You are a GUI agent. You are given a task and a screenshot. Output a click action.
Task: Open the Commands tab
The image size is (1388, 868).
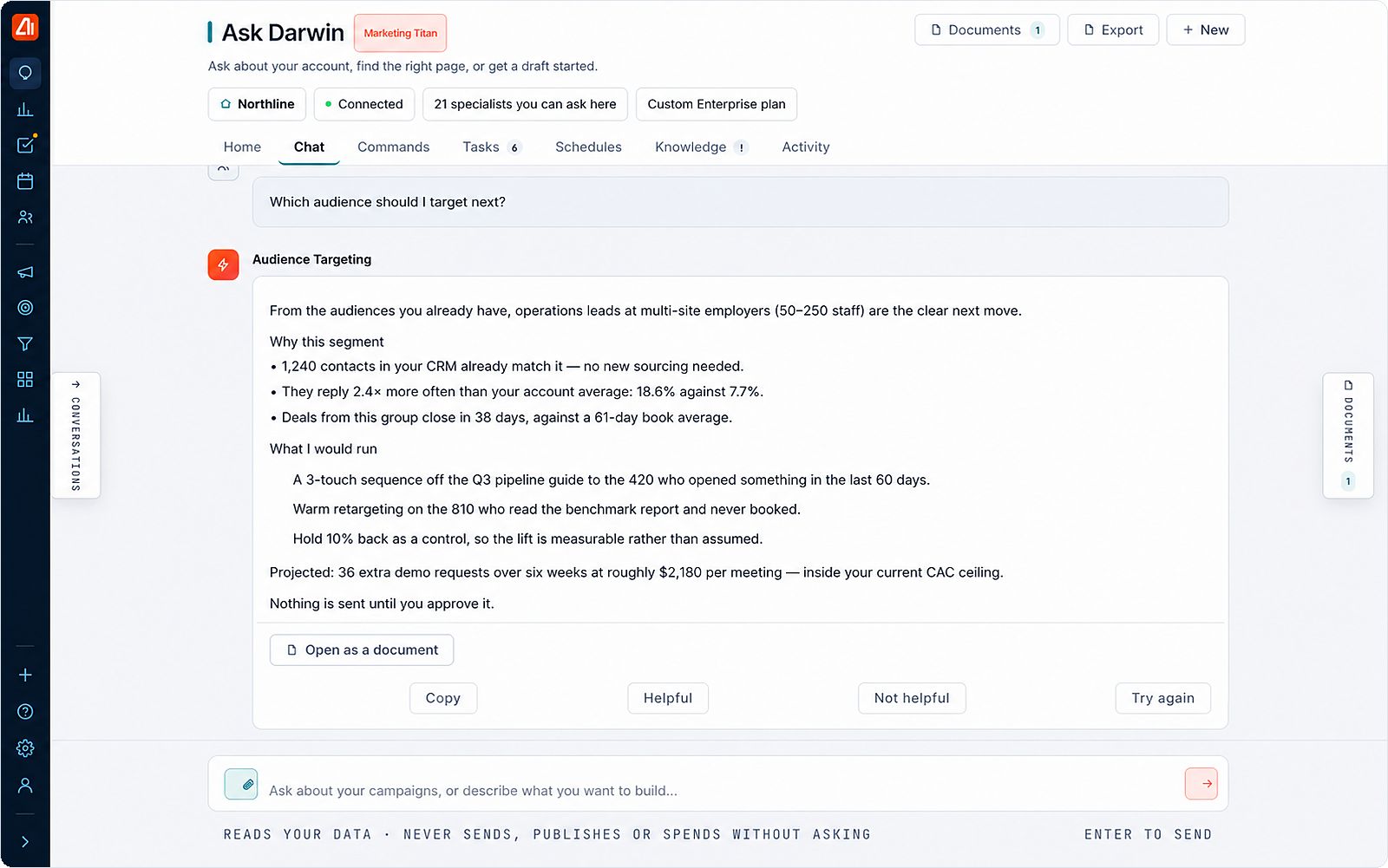coord(393,147)
